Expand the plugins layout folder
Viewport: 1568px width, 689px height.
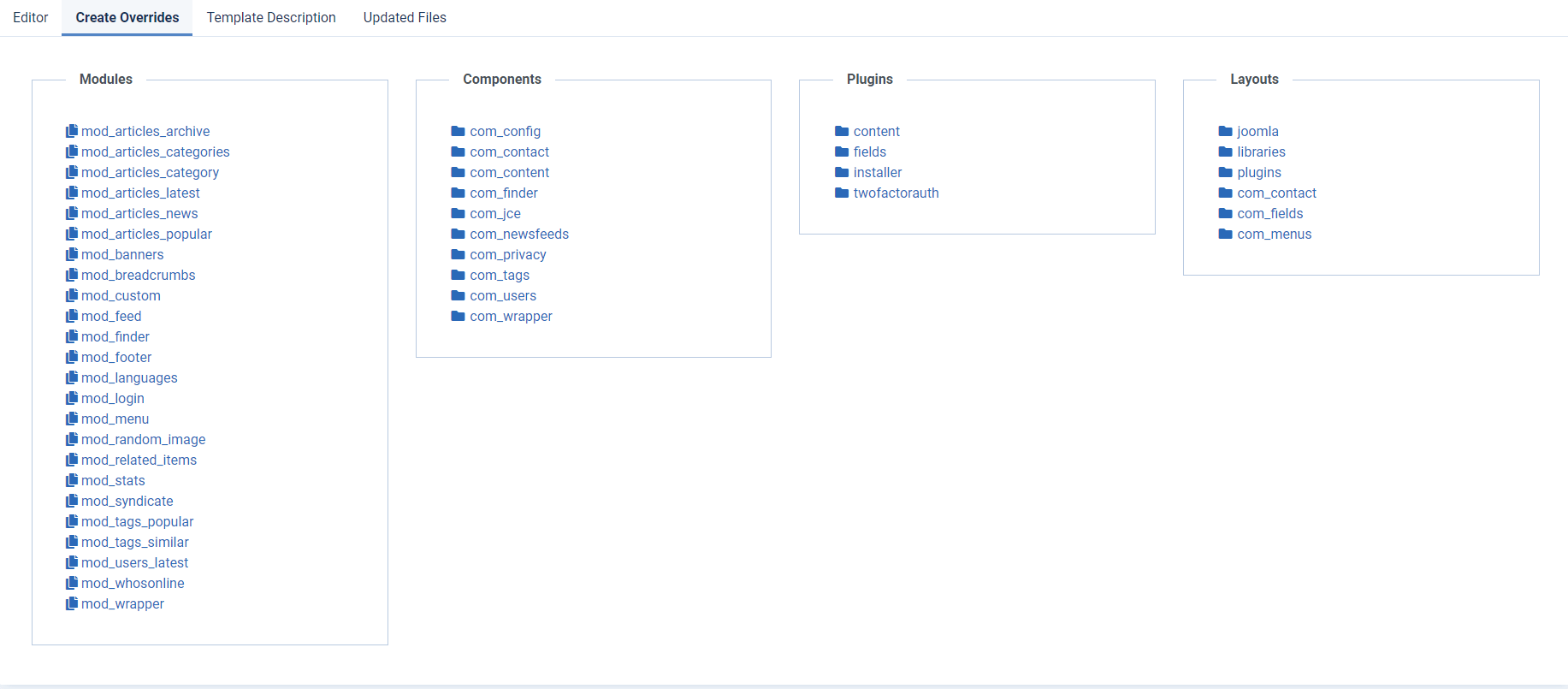[1259, 172]
